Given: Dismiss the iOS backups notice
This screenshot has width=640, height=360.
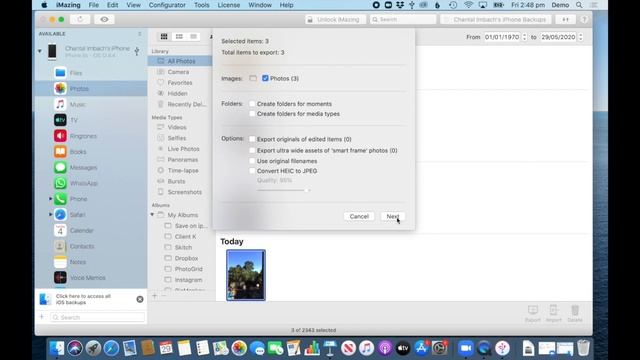Looking at the screenshot, I should pos(140,299).
